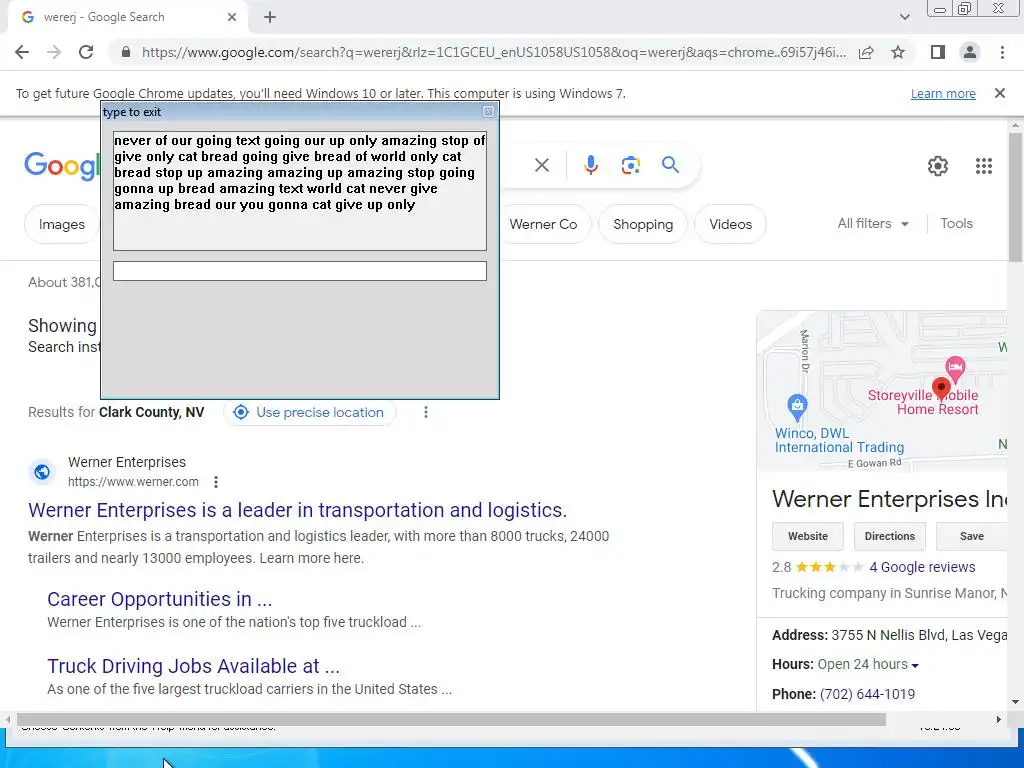Open Chrome three-dot menu
This screenshot has height=768, width=1024.
click(1002, 52)
